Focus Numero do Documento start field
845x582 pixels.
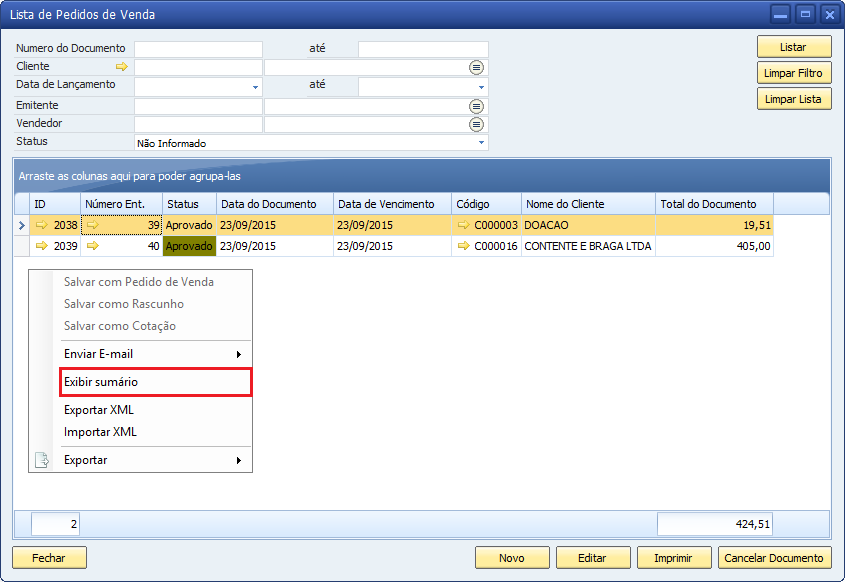click(198, 49)
